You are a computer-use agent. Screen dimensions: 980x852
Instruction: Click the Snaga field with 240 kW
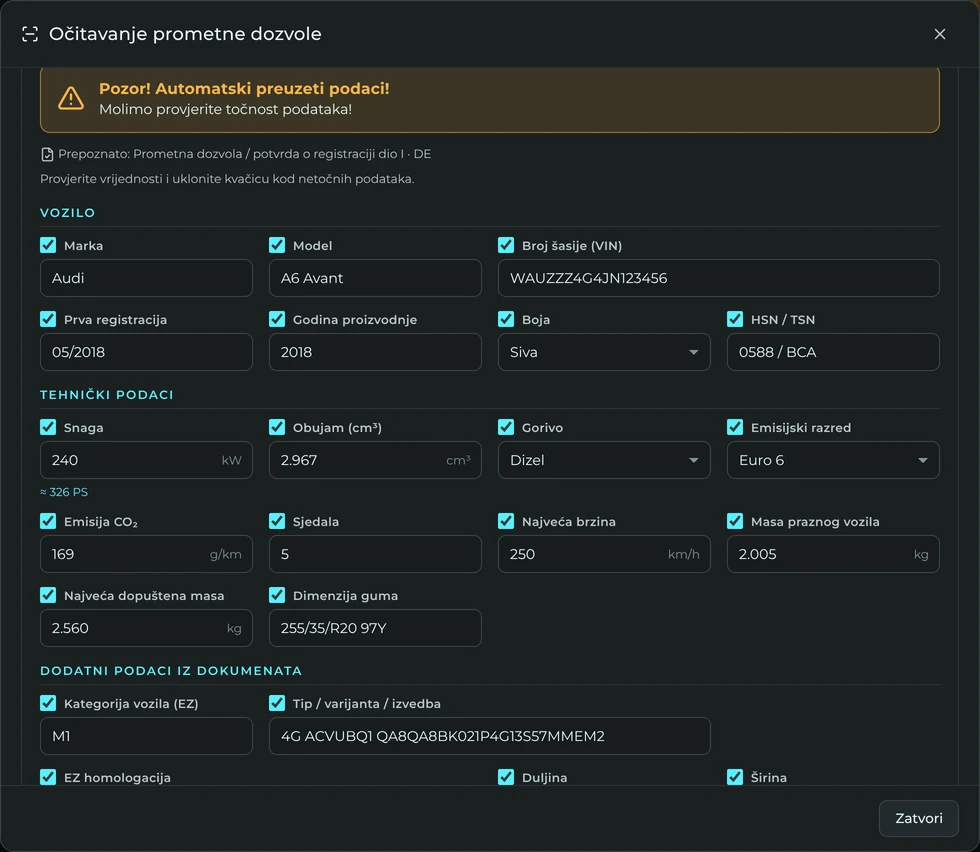[146, 460]
